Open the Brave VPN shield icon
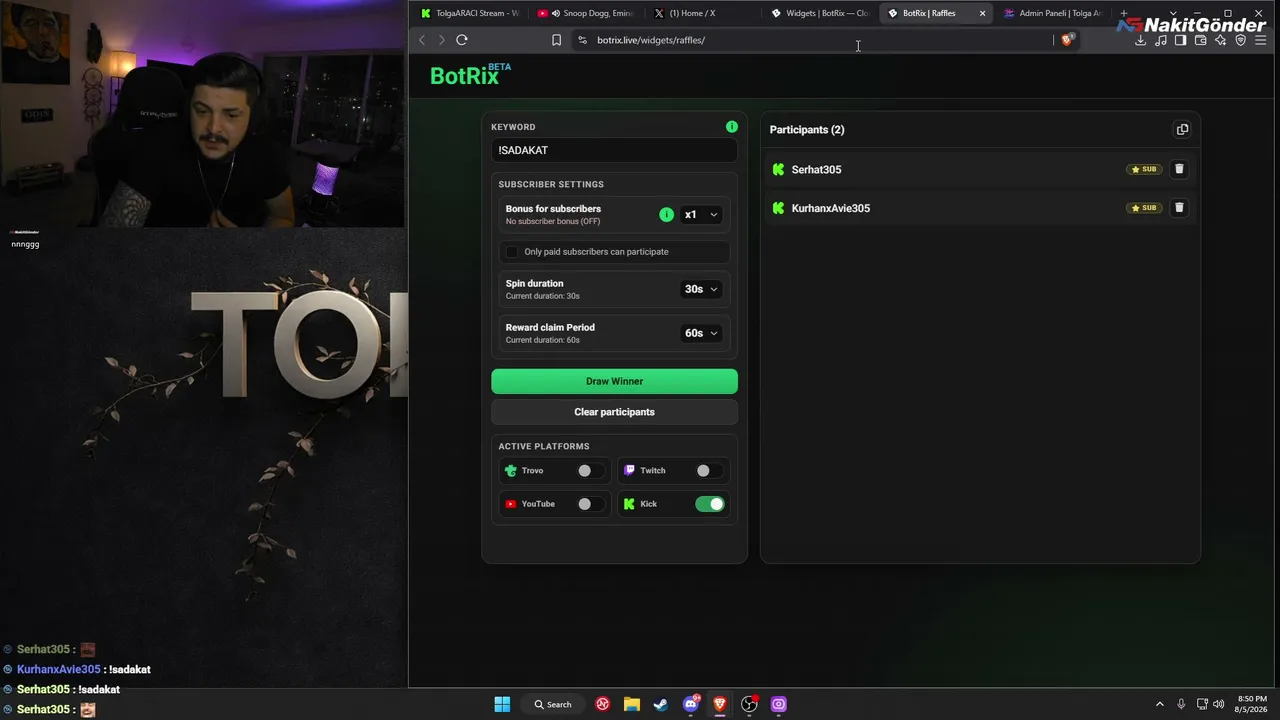Image resolution: width=1280 pixels, height=720 pixels. pyautogui.click(x=1241, y=40)
